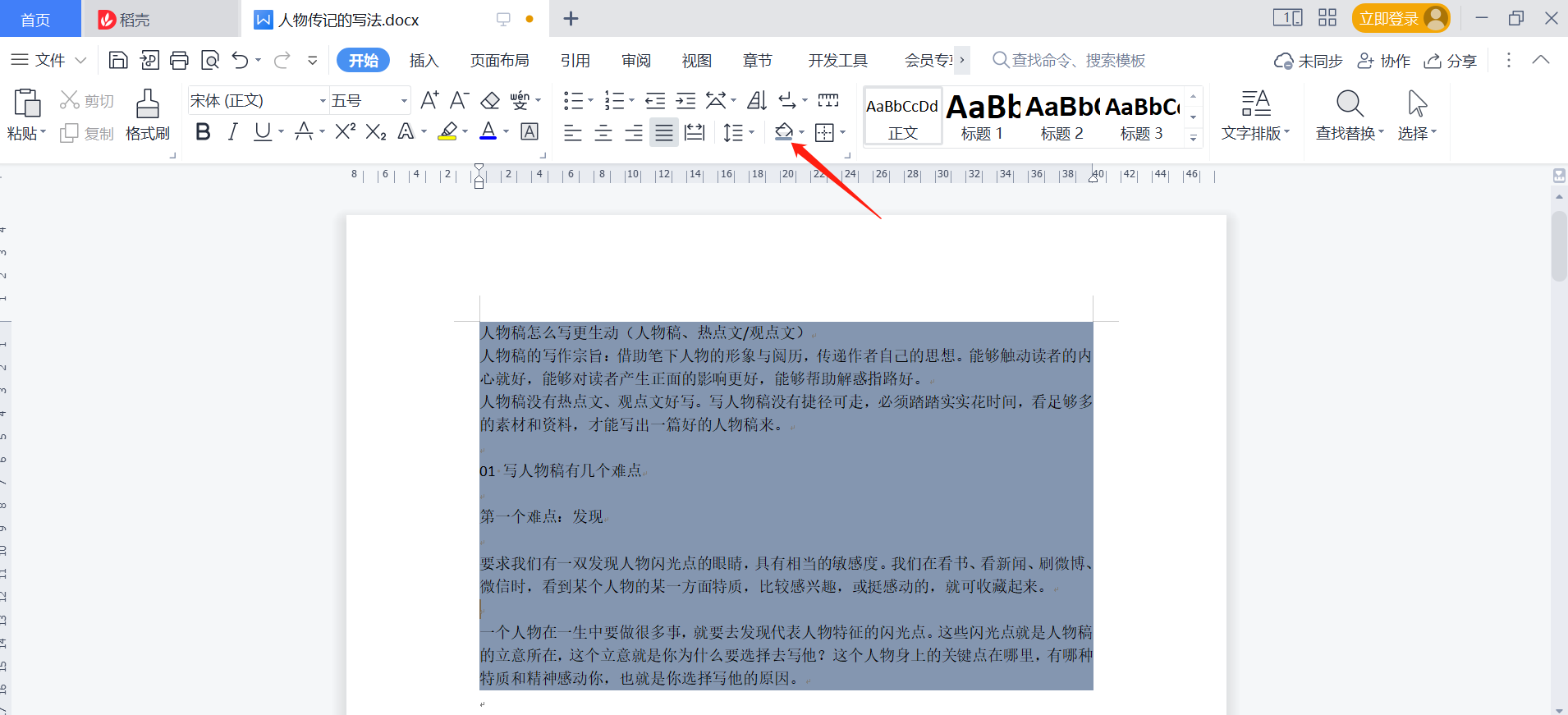Click distributed alignment icon
Screen dimensions: 1568x715
point(695,132)
